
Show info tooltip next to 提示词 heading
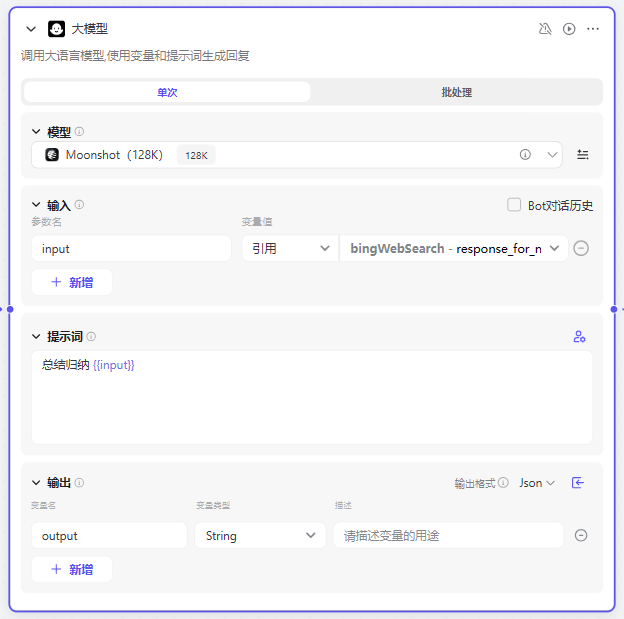click(x=91, y=337)
